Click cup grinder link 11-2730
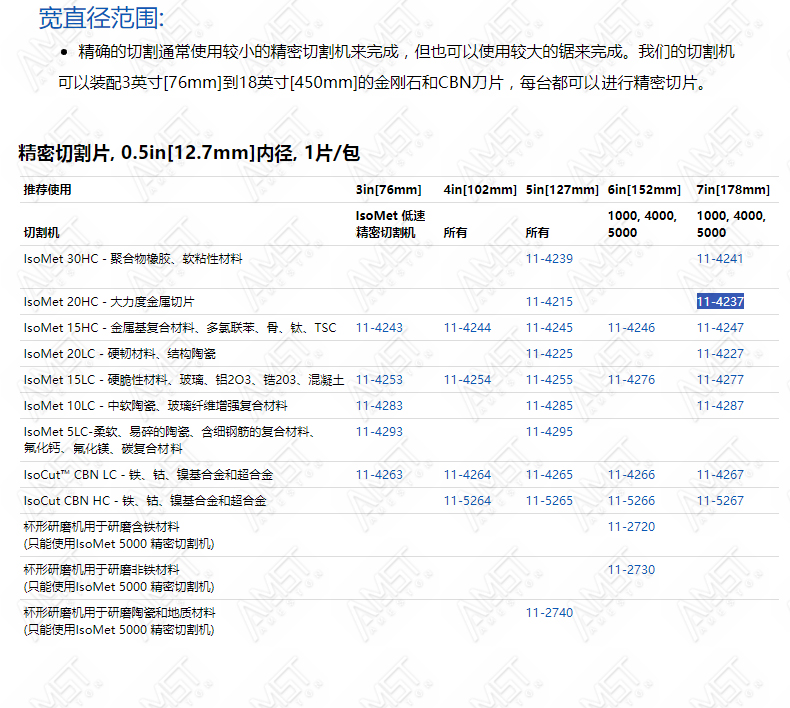 tap(631, 570)
